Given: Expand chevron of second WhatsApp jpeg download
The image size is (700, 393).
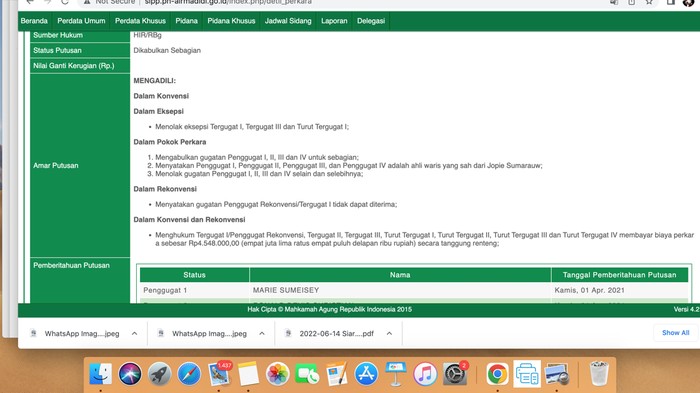Looking at the screenshot, I should (x=262, y=333).
